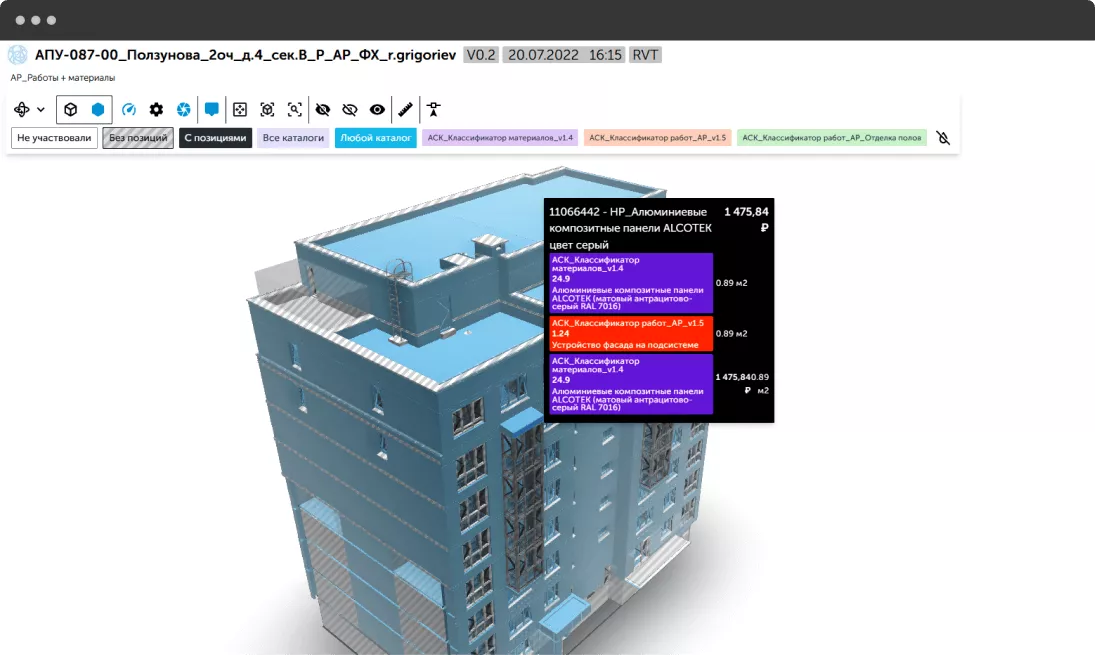This screenshot has height=655, width=1095.
Task: Toggle the 'Без позиций' filter
Action: (138, 138)
